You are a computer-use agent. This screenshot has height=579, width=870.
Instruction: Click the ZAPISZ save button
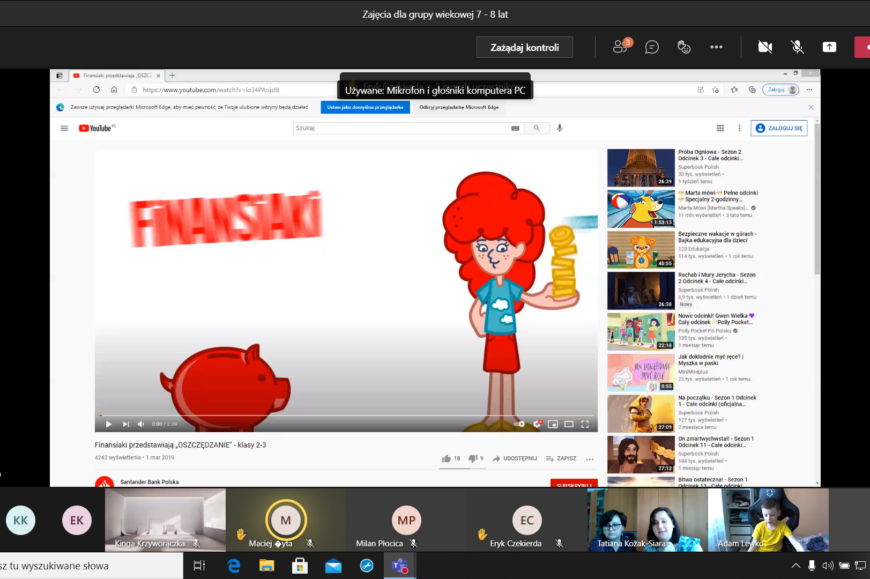pos(561,459)
